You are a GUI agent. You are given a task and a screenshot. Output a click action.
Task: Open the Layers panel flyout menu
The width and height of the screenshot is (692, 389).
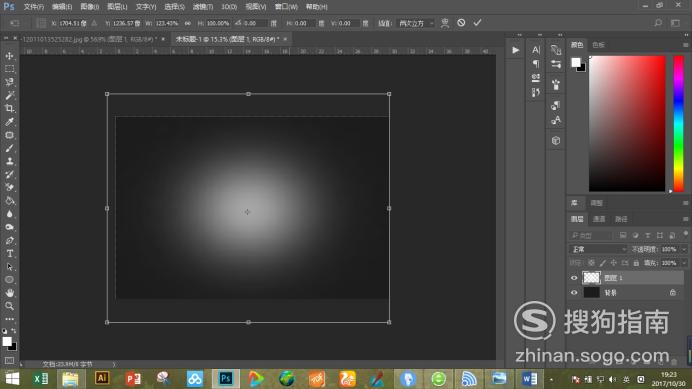pyautogui.click(x=685, y=219)
